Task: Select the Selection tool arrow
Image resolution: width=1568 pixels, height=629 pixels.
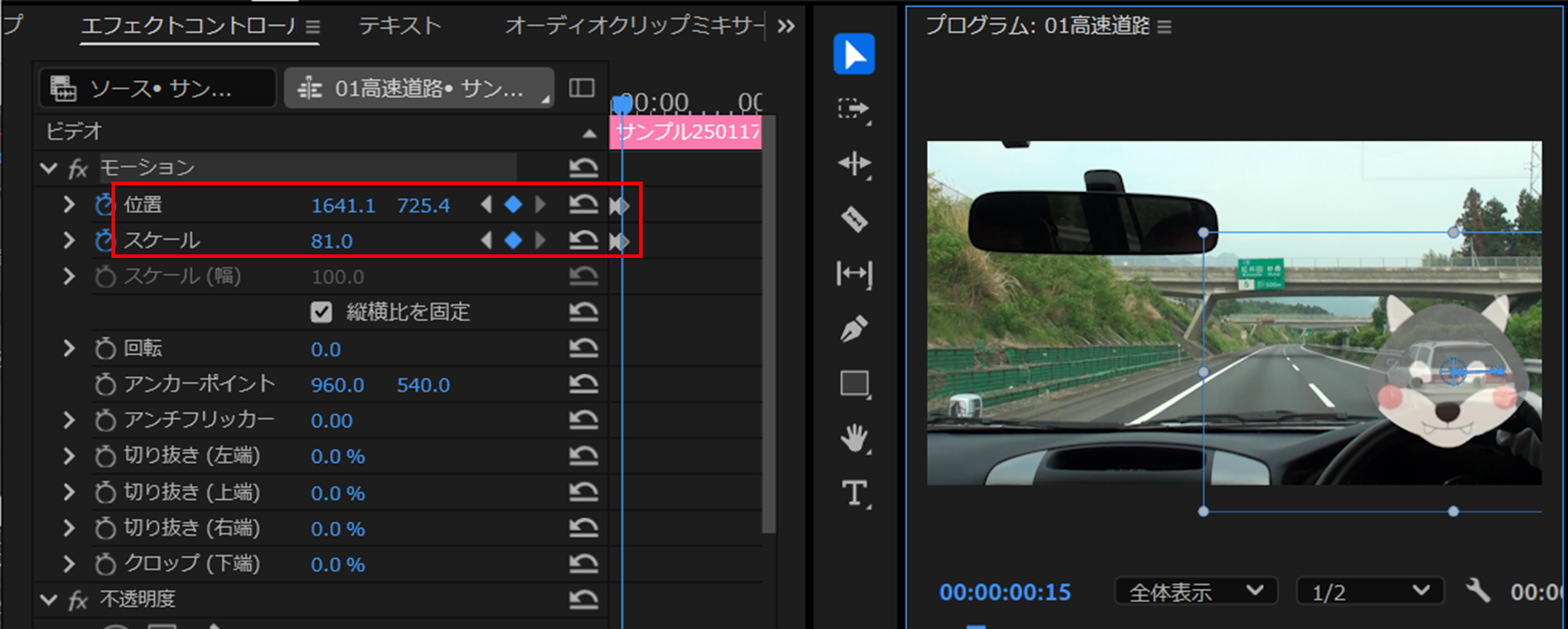Action: 853,54
